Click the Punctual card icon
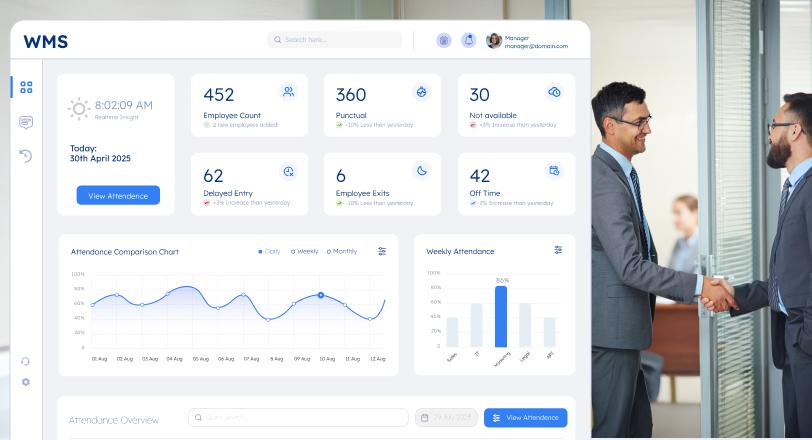The width and height of the screenshot is (812, 440). (x=422, y=92)
